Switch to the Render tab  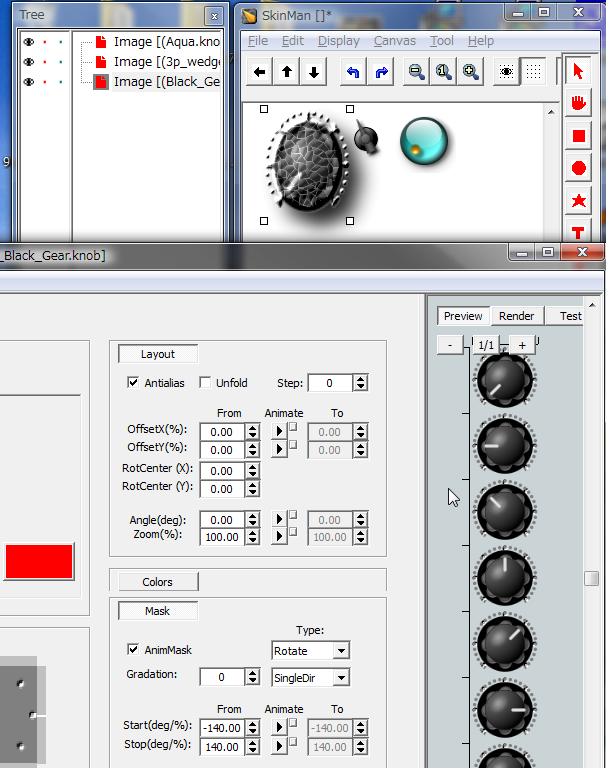pos(516,316)
